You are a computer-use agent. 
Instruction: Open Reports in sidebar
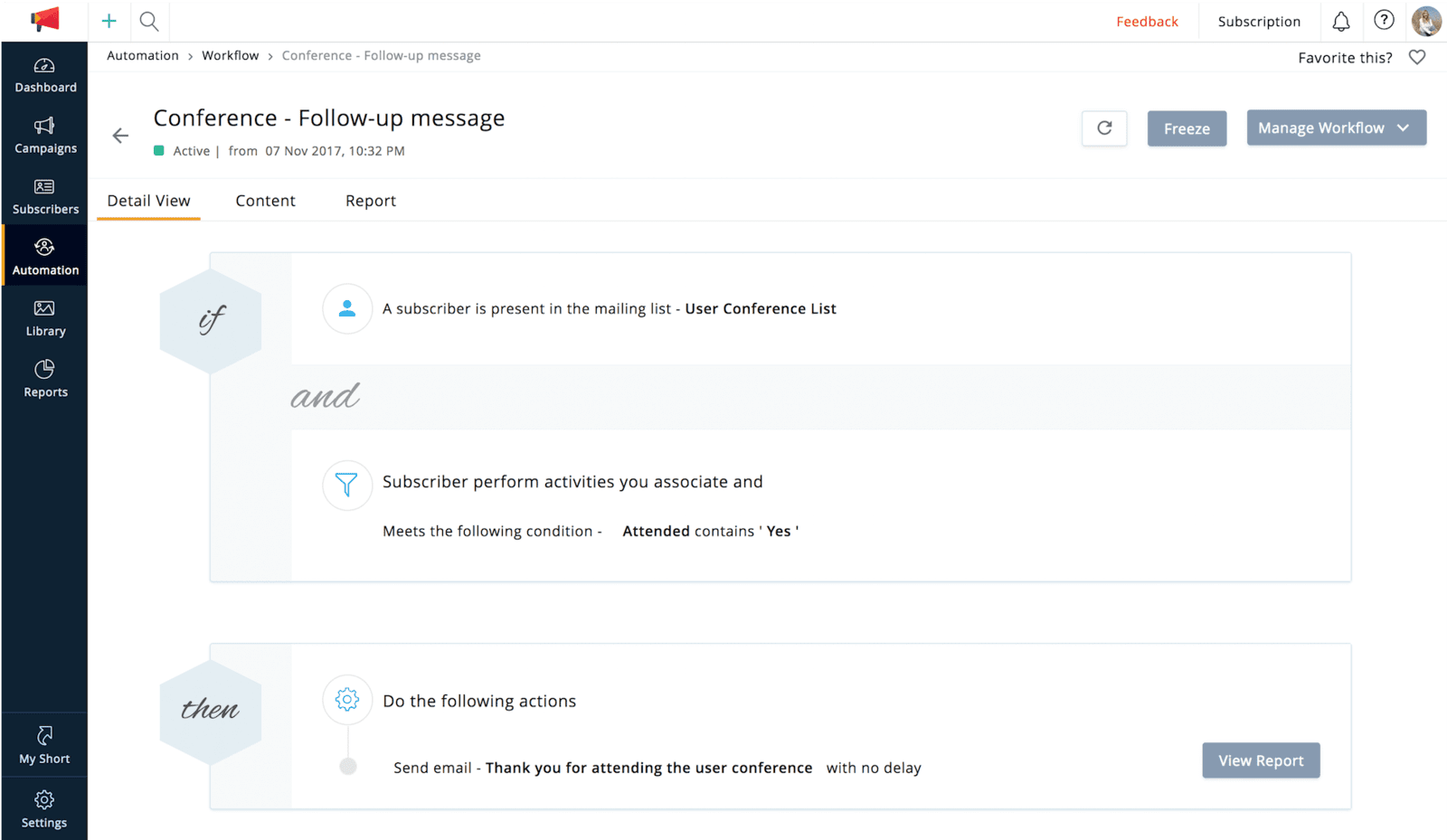(45, 380)
